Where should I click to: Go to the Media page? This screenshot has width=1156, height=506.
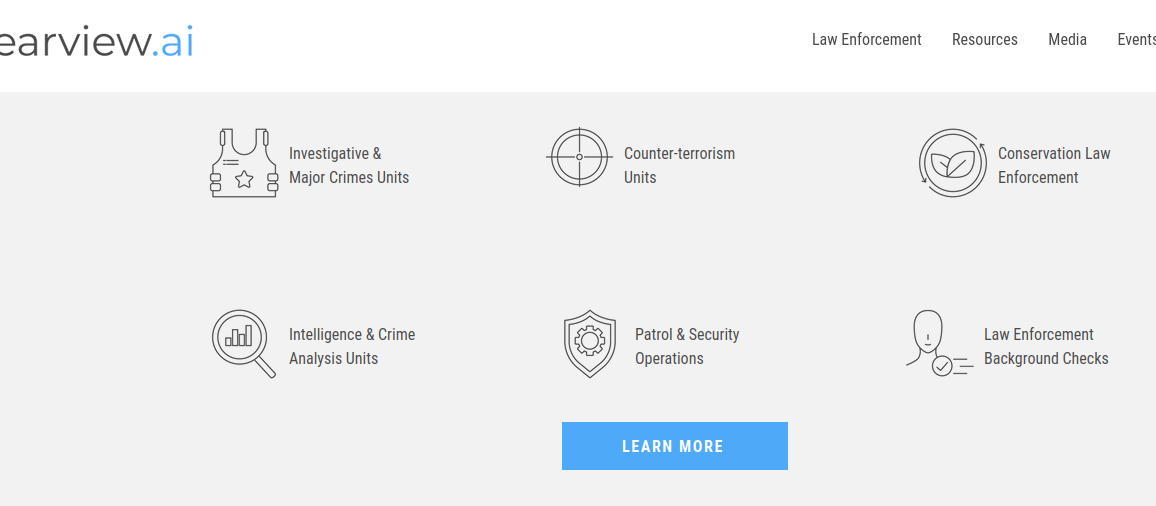pos(1067,40)
